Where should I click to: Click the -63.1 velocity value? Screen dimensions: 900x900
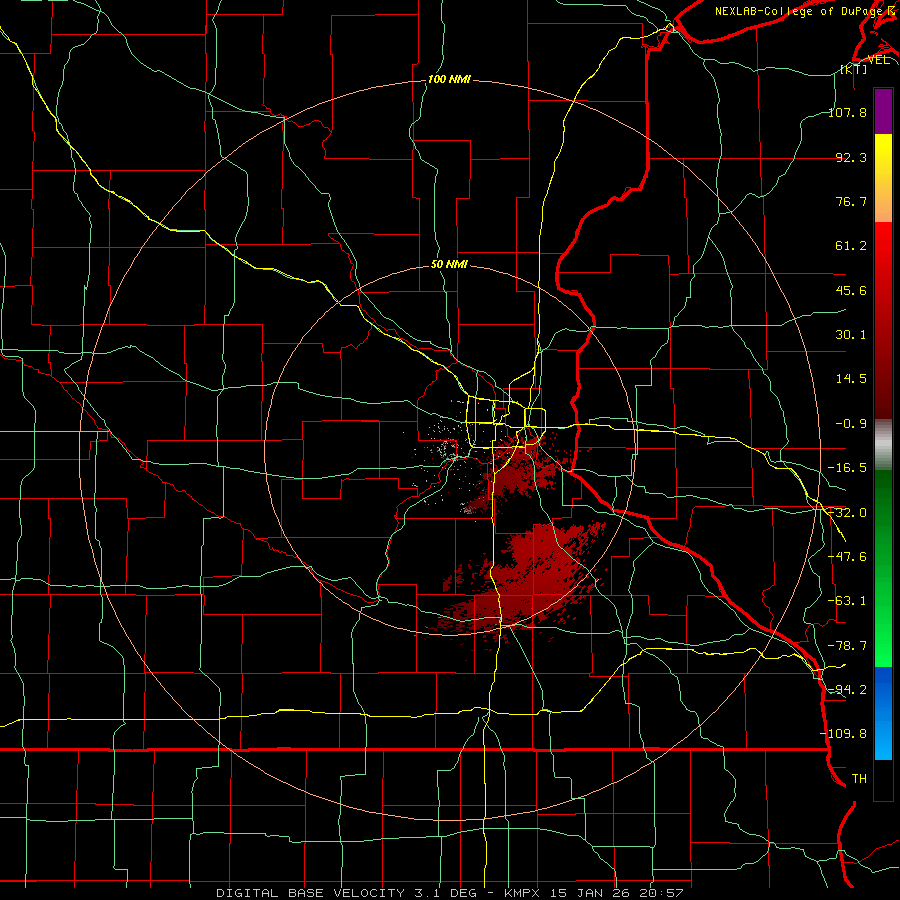tap(848, 601)
